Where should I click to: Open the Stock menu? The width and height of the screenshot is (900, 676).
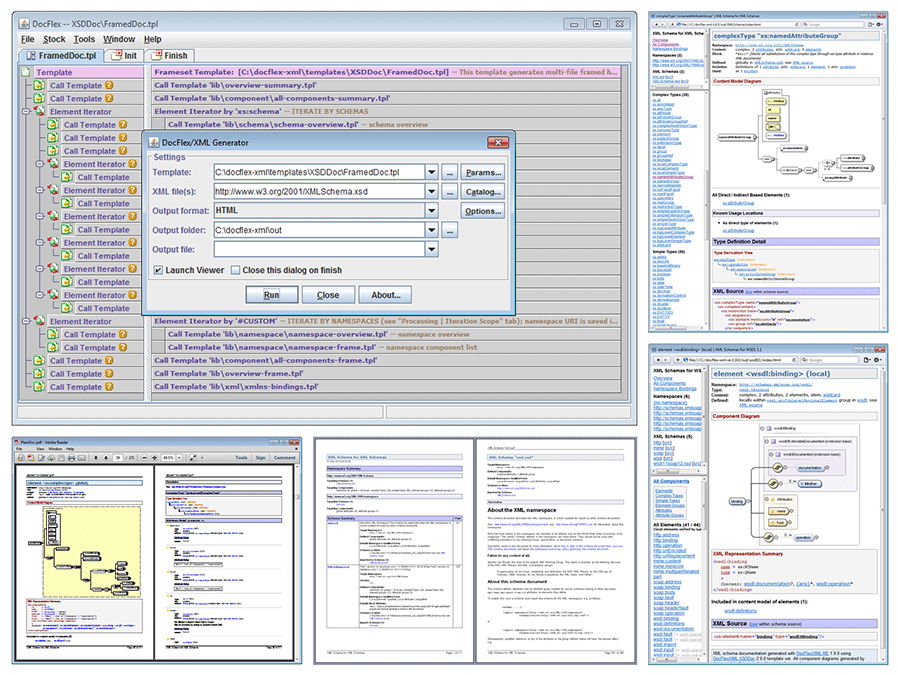[54, 39]
